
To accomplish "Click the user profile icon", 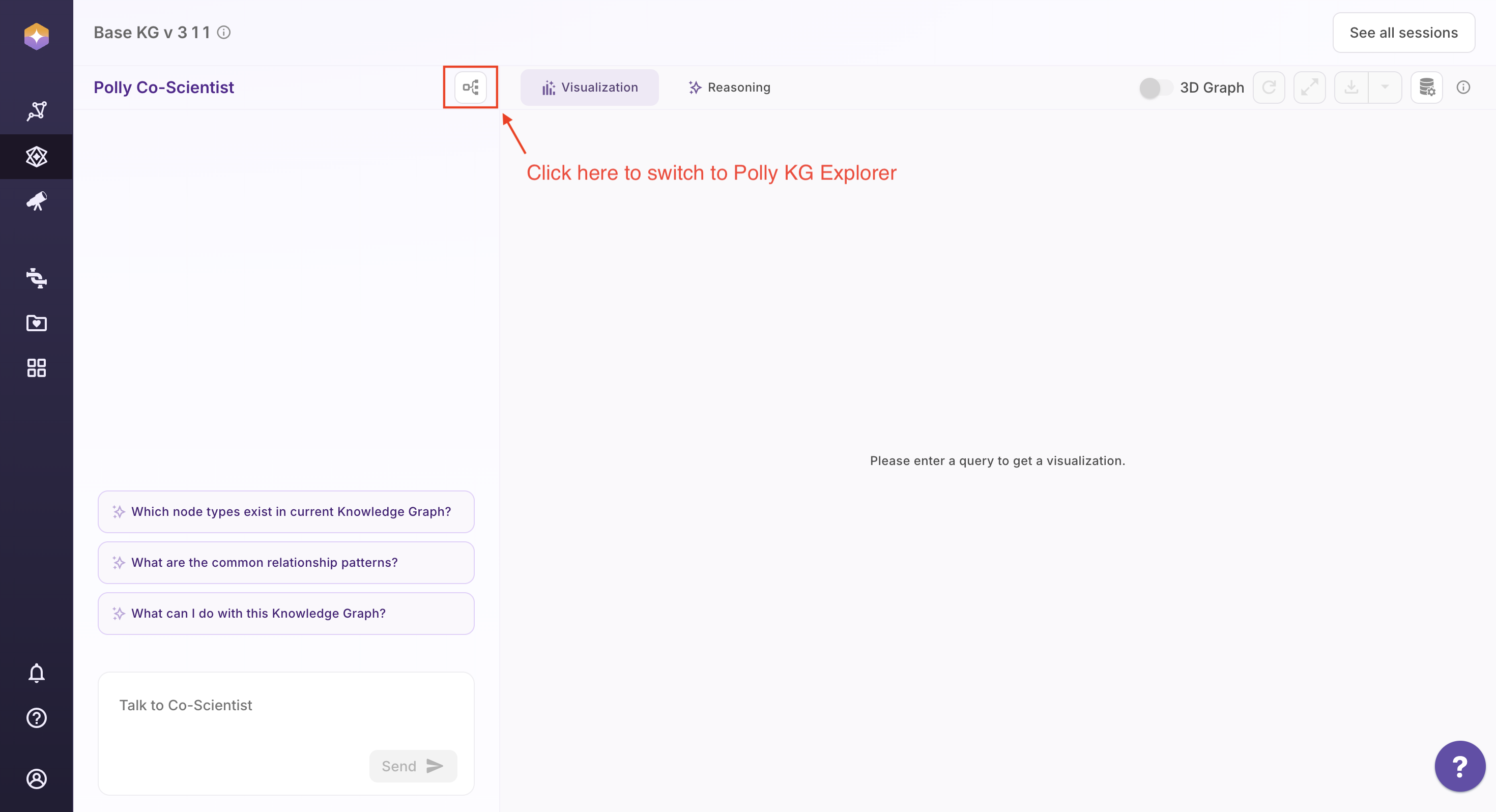I will click(36, 778).
